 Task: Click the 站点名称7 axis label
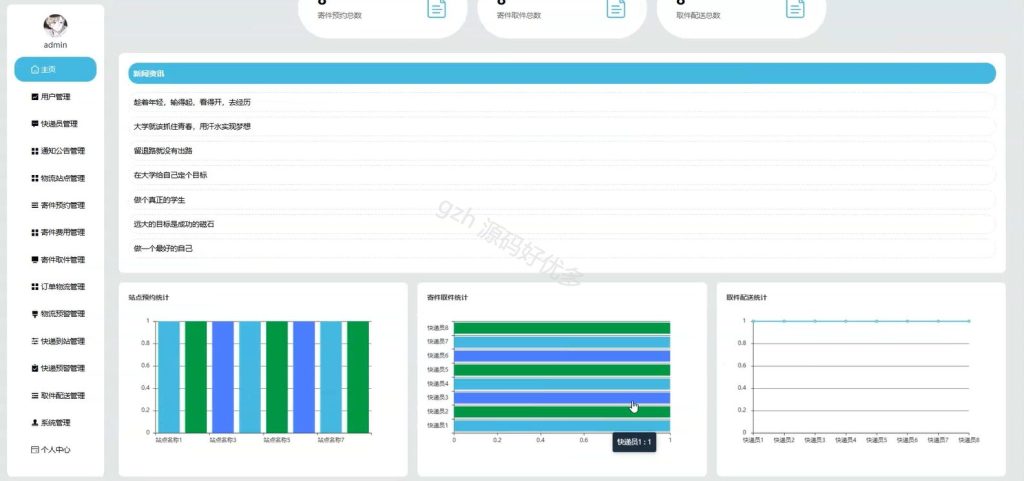(331, 441)
